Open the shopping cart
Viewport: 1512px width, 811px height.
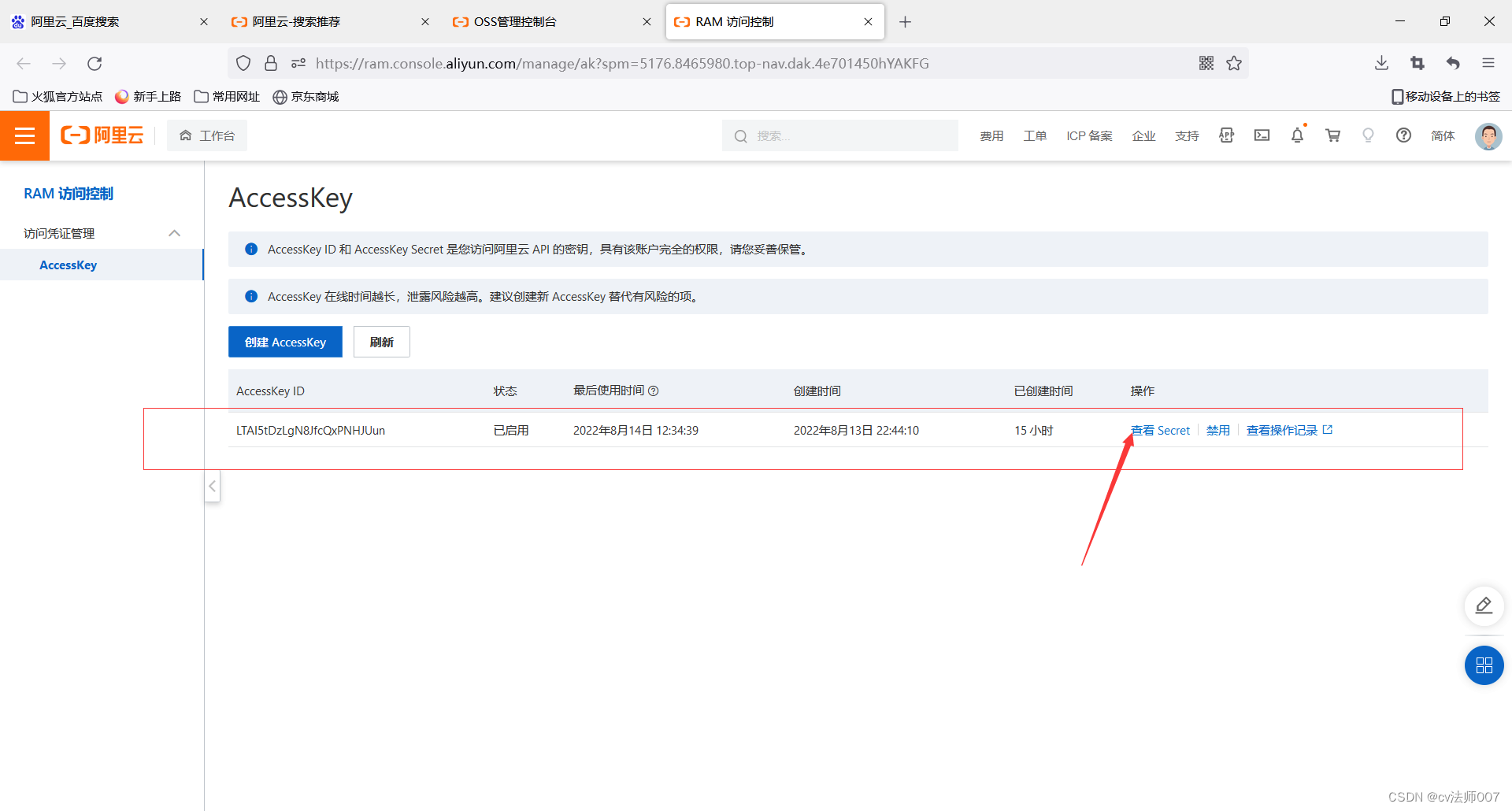[1332, 135]
